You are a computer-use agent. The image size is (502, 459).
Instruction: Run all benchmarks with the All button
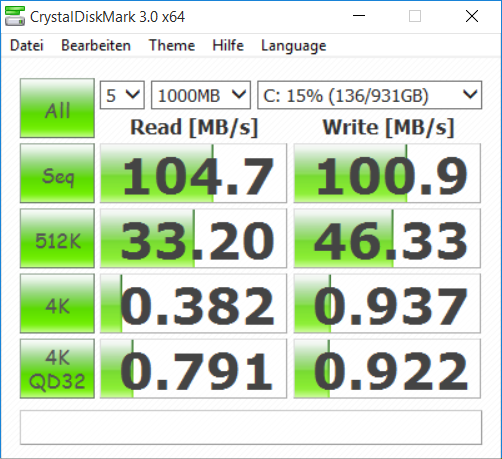(x=57, y=108)
